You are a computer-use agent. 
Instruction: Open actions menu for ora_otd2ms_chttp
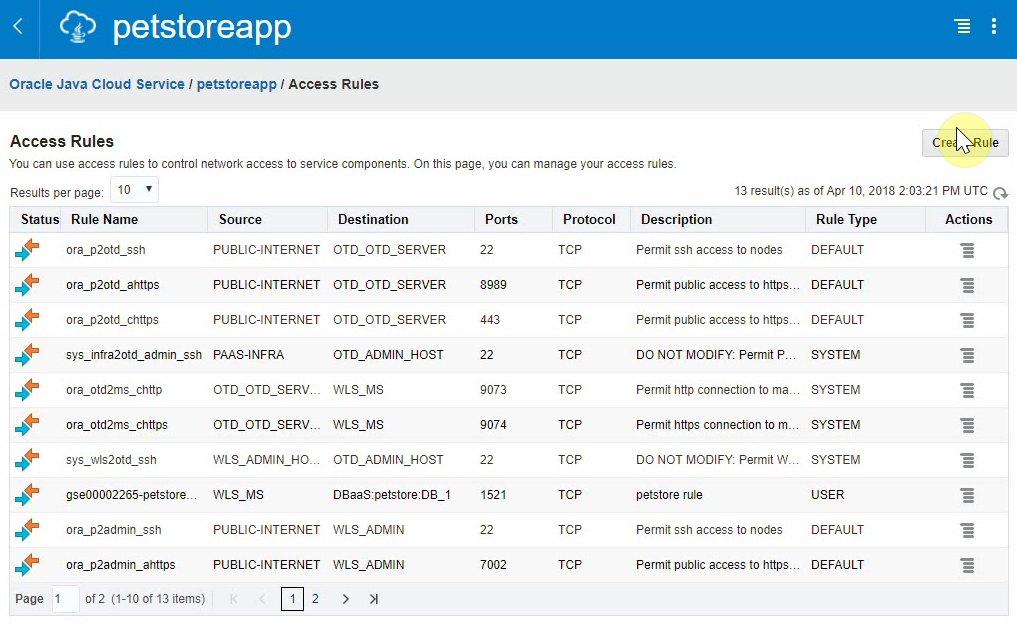point(967,391)
